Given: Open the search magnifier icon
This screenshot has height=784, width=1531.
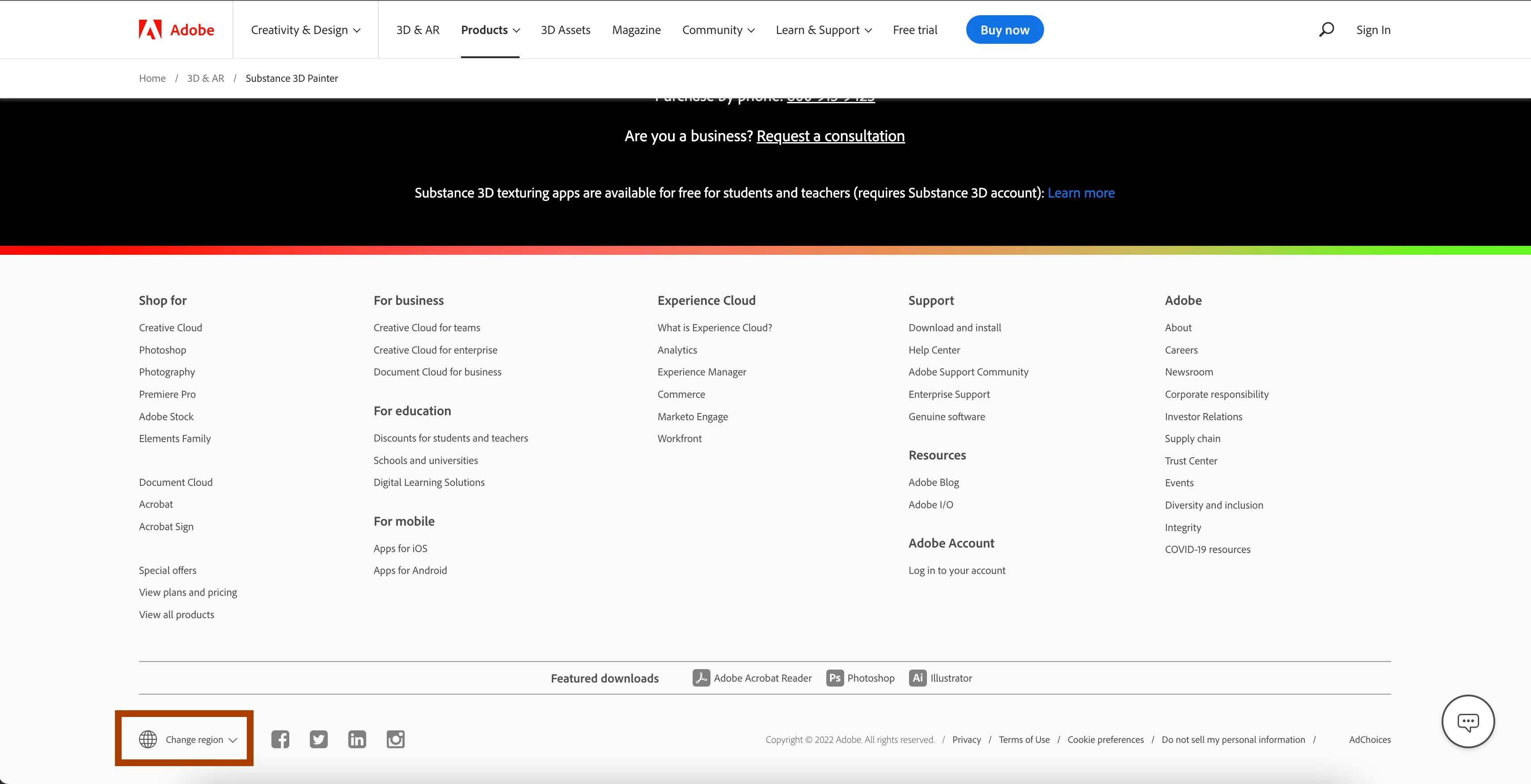Looking at the screenshot, I should pos(1326,30).
